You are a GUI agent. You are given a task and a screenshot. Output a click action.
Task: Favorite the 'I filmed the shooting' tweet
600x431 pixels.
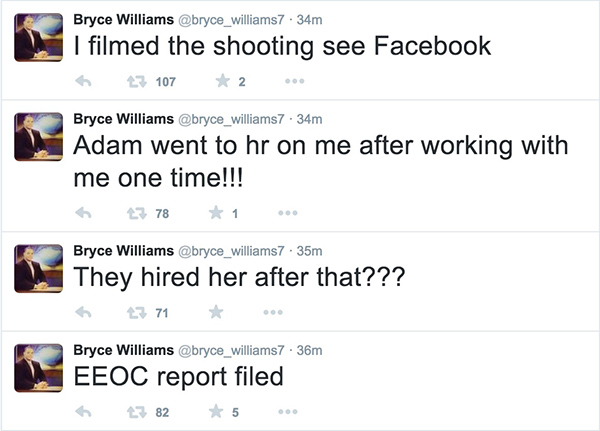pyautogui.click(x=223, y=81)
